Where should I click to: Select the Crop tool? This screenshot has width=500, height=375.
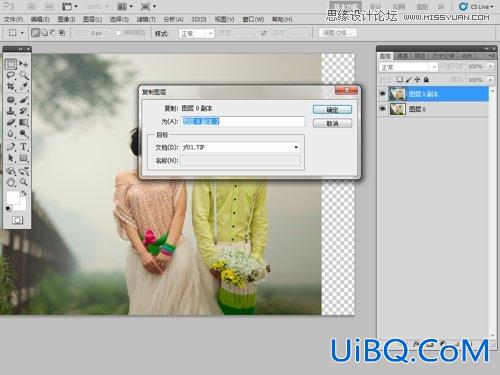tap(11, 87)
